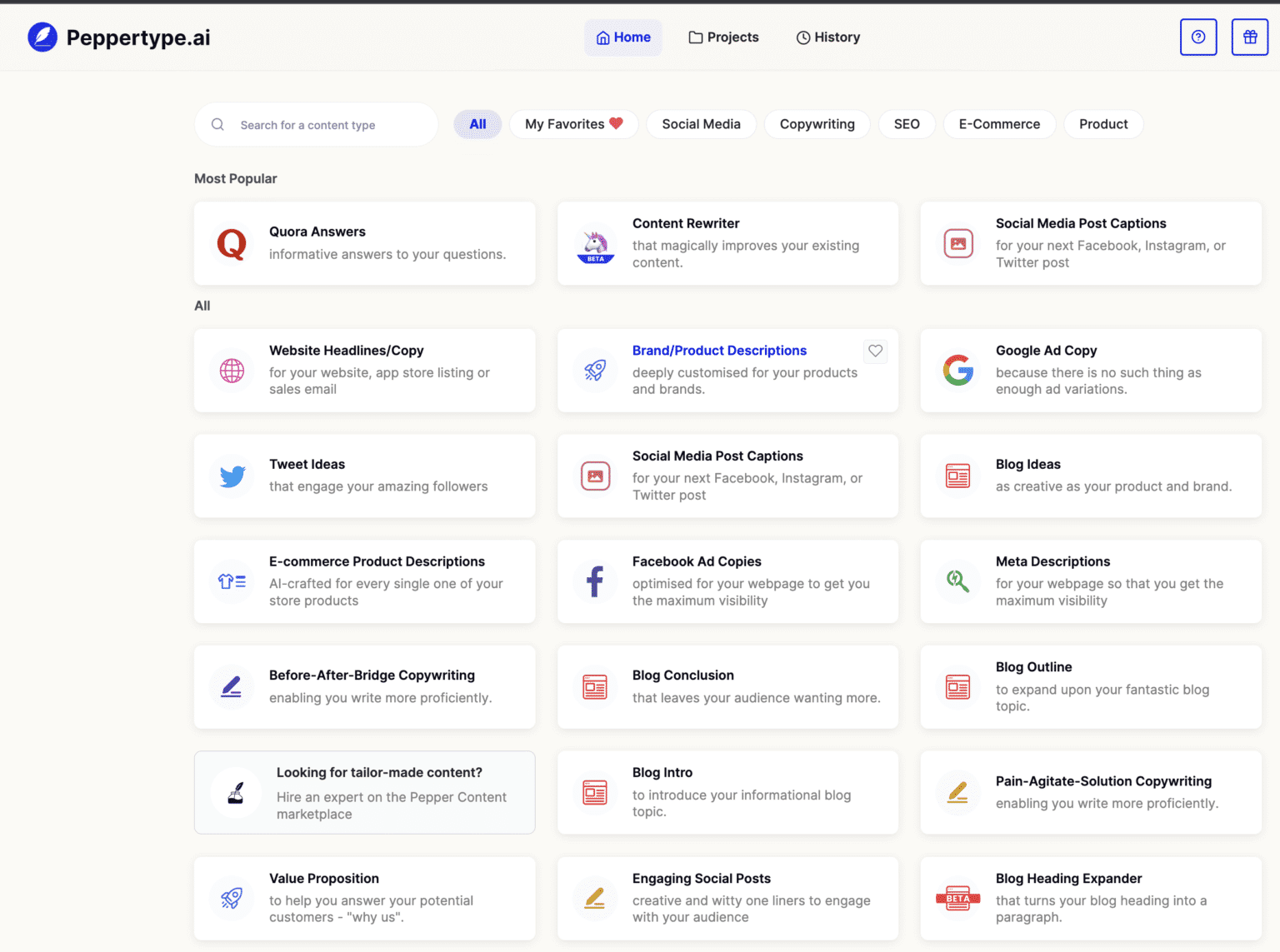Click the Meta Descriptions magnifier icon

pos(958,581)
